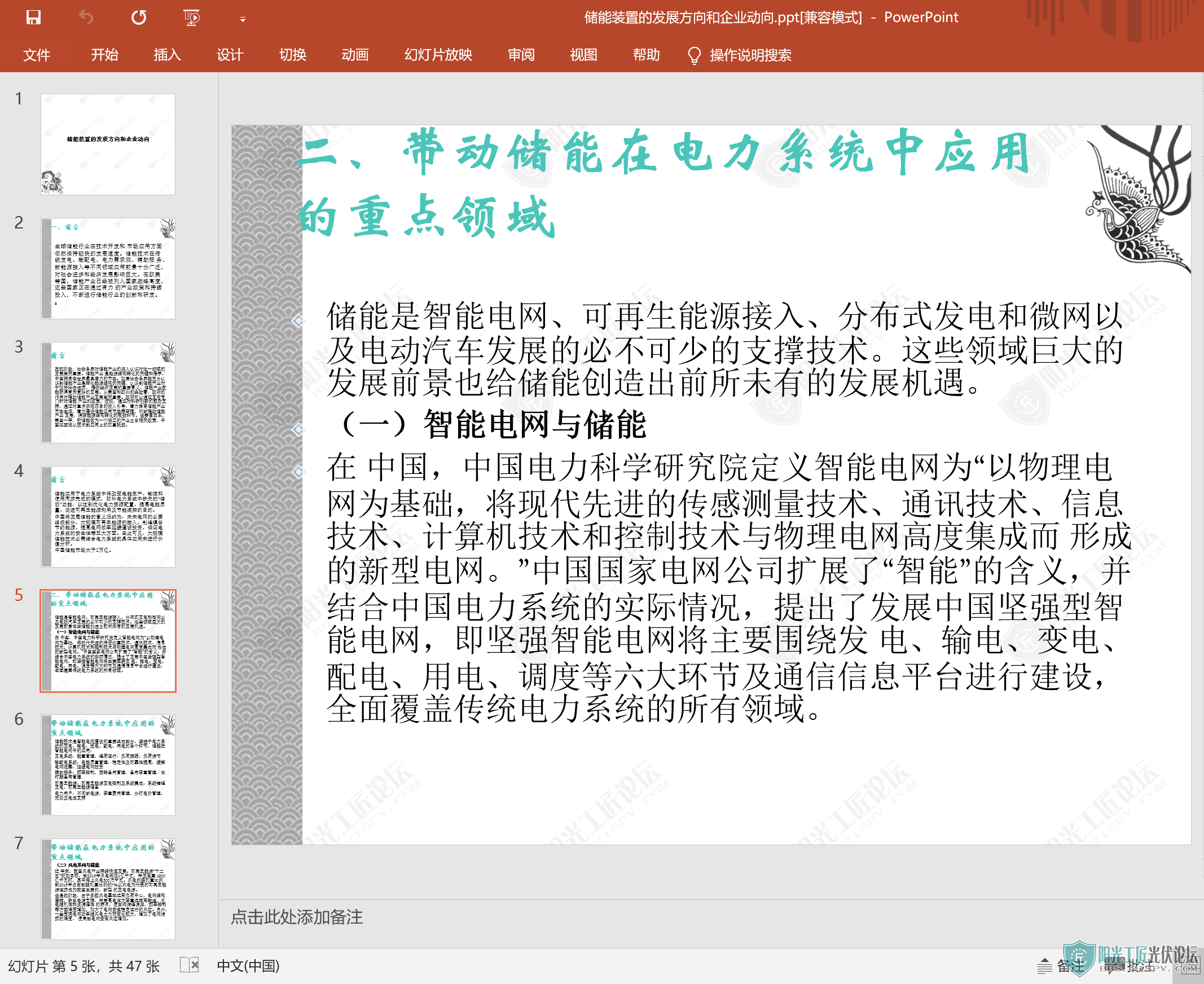Click the Undo arrow icon
This screenshot has width=1204, height=984.
coord(86,17)
